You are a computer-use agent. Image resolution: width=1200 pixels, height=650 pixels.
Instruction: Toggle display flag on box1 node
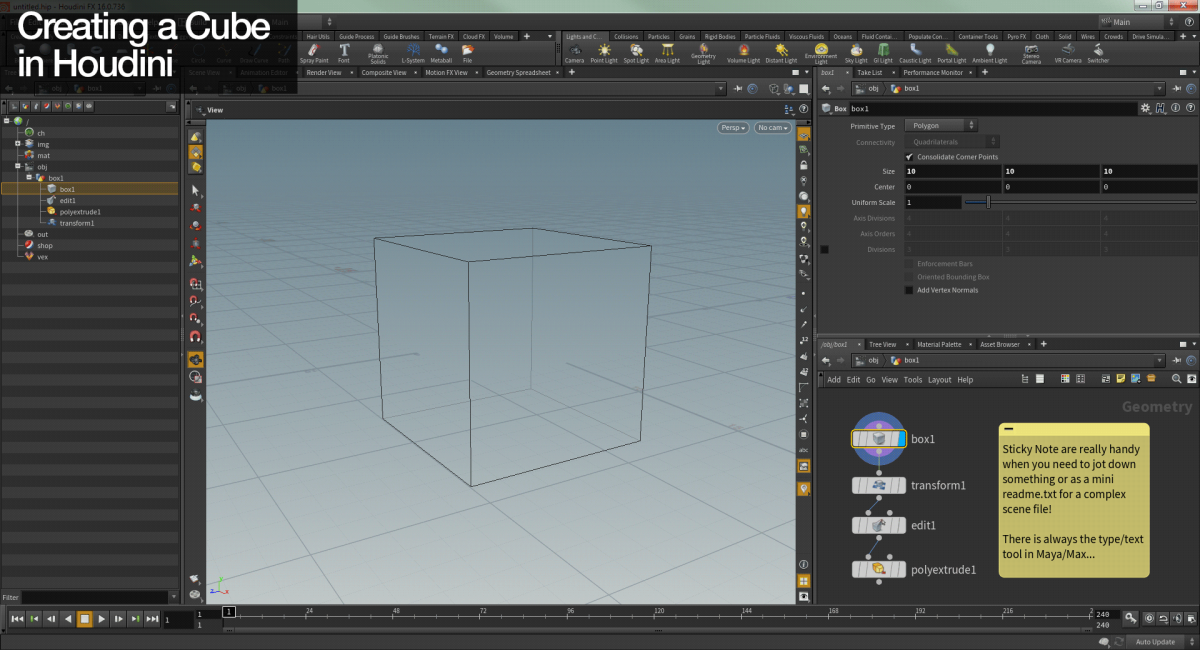(901, 438)
